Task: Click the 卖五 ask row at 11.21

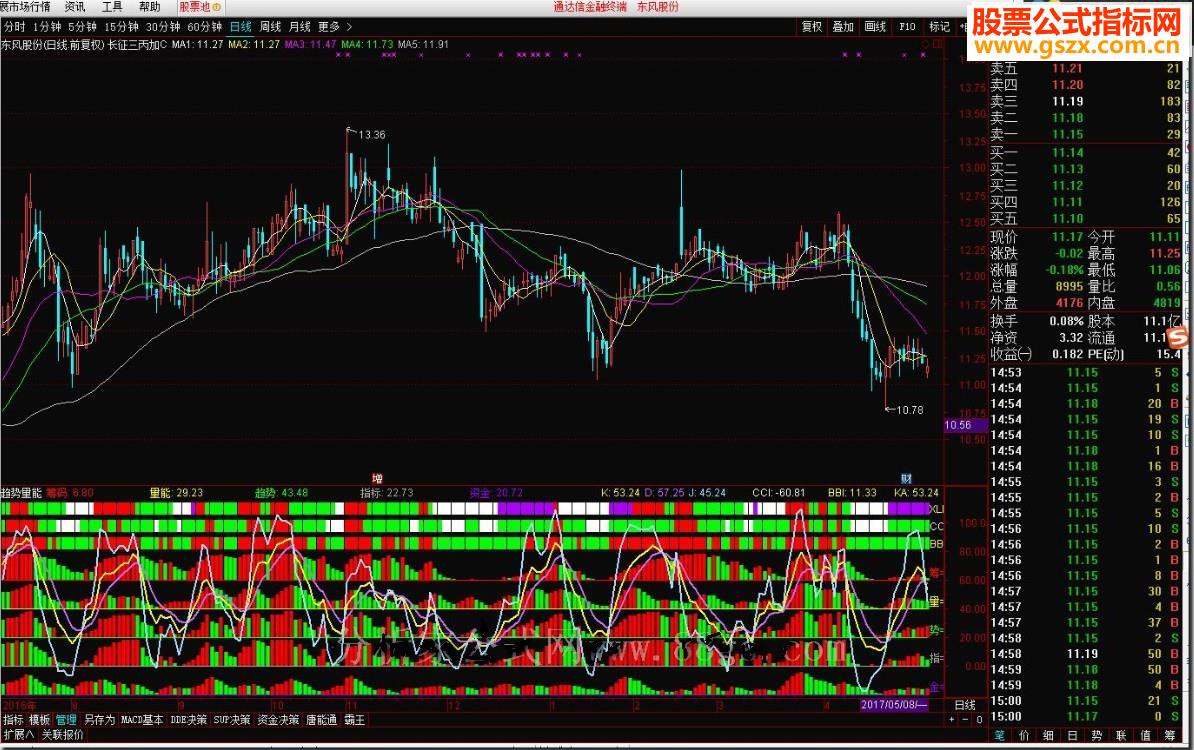Action: click(1086, 69)
